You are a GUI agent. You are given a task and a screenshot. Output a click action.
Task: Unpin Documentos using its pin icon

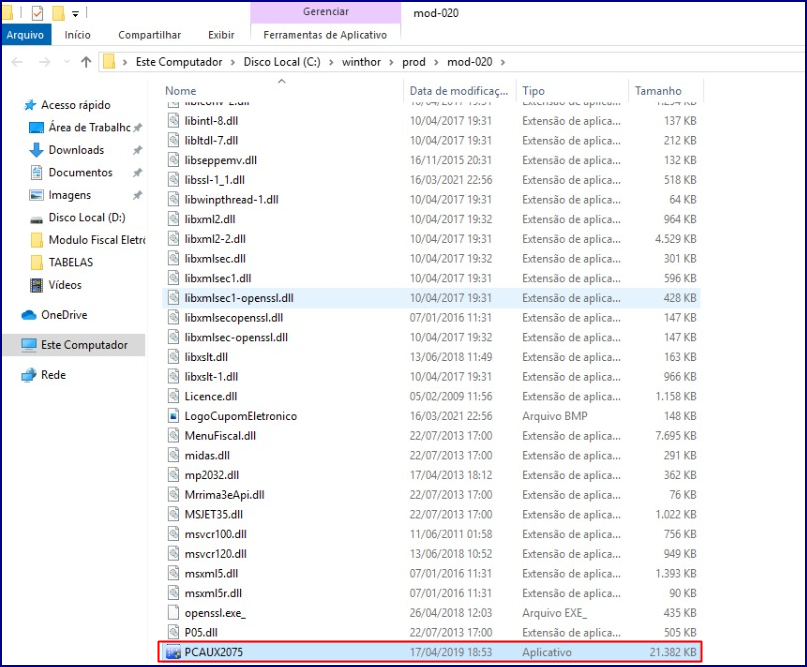(137, 172)
